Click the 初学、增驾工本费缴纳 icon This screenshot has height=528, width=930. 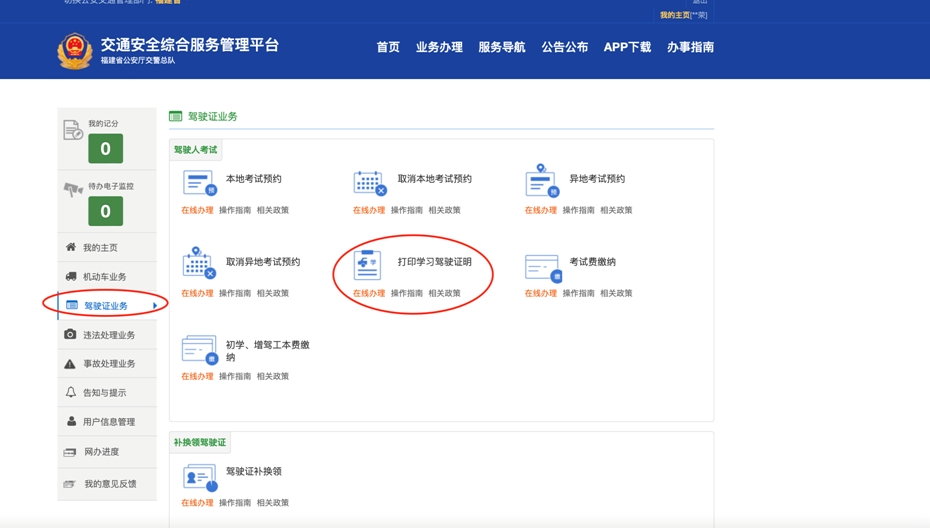click(x=199, y=350)
